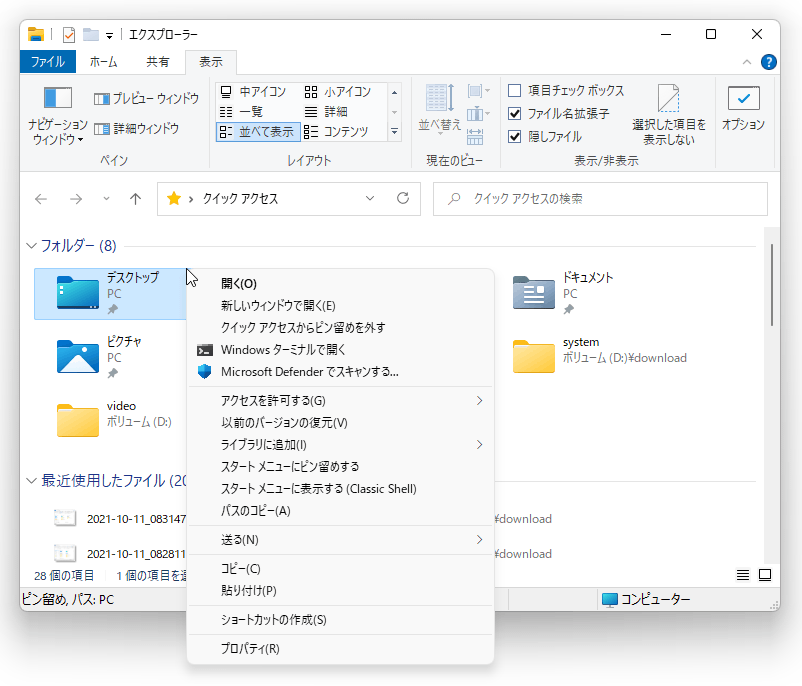802x686 pixels.
Task: Expand ライブラリに追加(I) submenu
Action: pyautogui.click(x=340, y=445)
